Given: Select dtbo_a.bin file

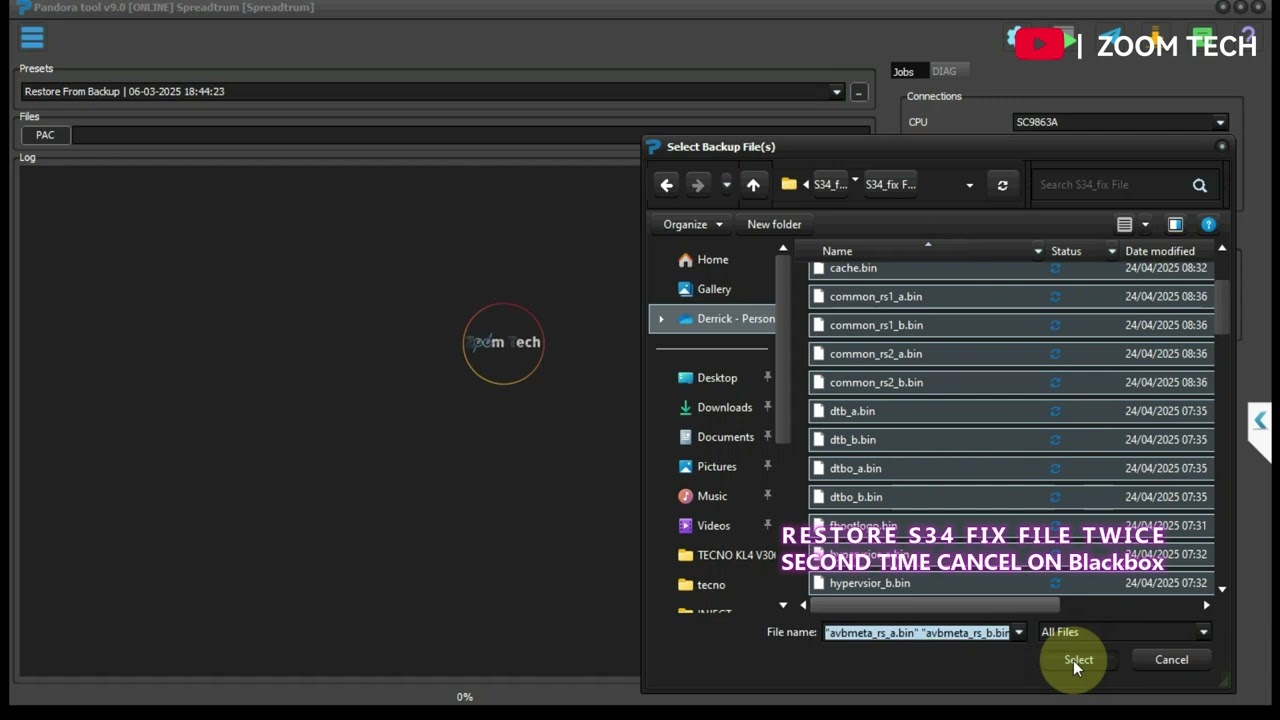Looking at the screenshot, I should 1011,469.
